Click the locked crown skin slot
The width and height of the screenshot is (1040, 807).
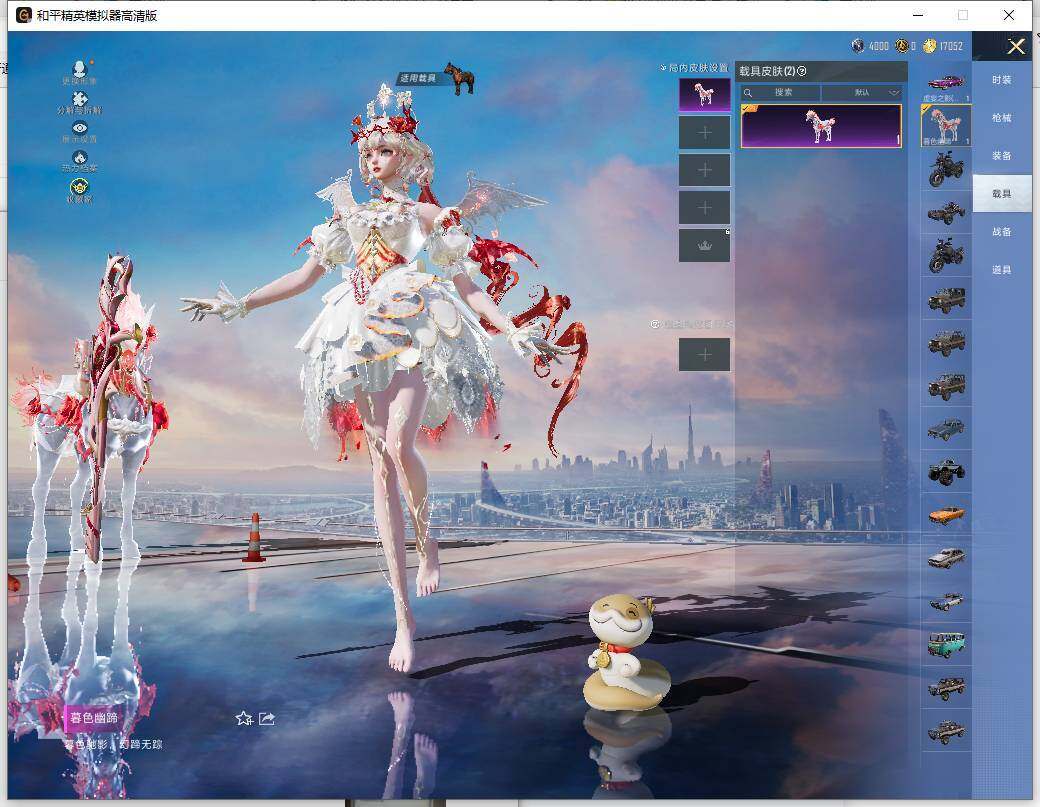click(704, 245)
